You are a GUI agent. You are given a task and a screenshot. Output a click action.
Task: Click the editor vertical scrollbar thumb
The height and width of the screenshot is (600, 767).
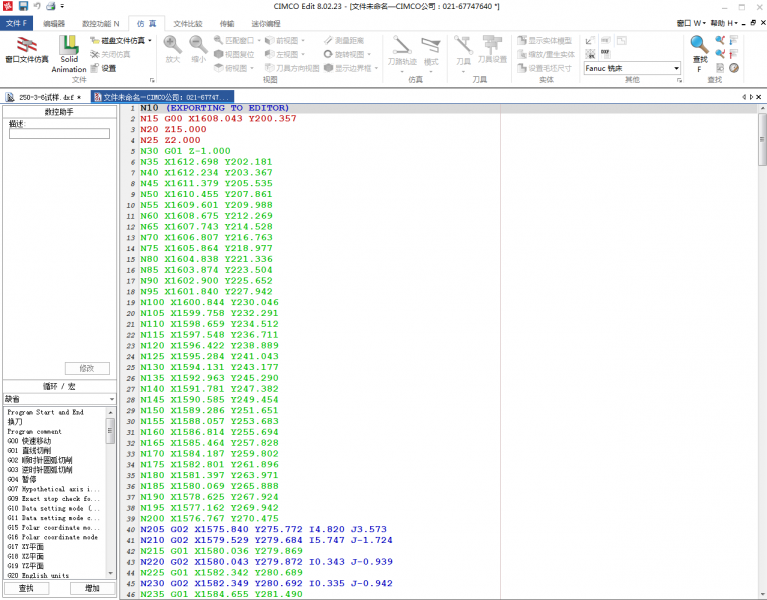click(762, 140)
